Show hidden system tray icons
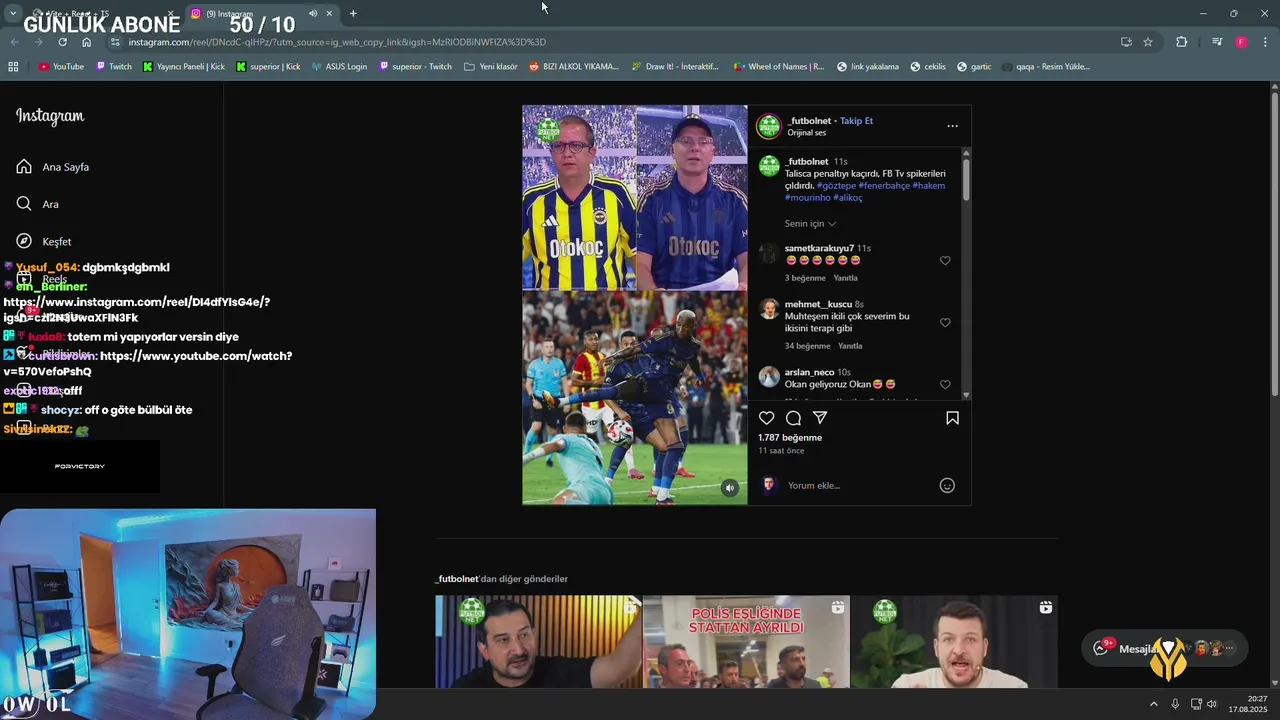This screenshot has width=1280, height=720. tap(1153, 704)
